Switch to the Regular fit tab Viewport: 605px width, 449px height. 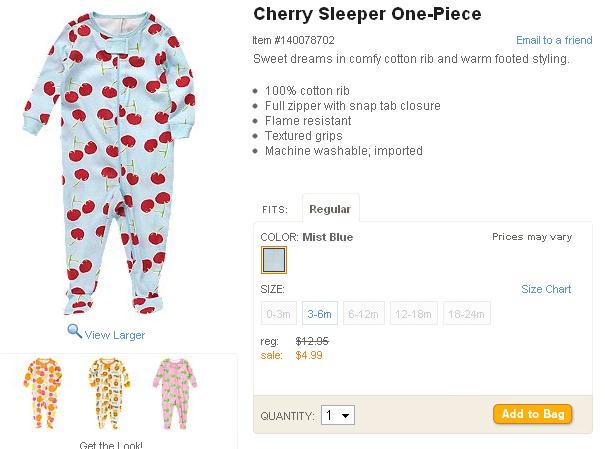coord(330,209)
